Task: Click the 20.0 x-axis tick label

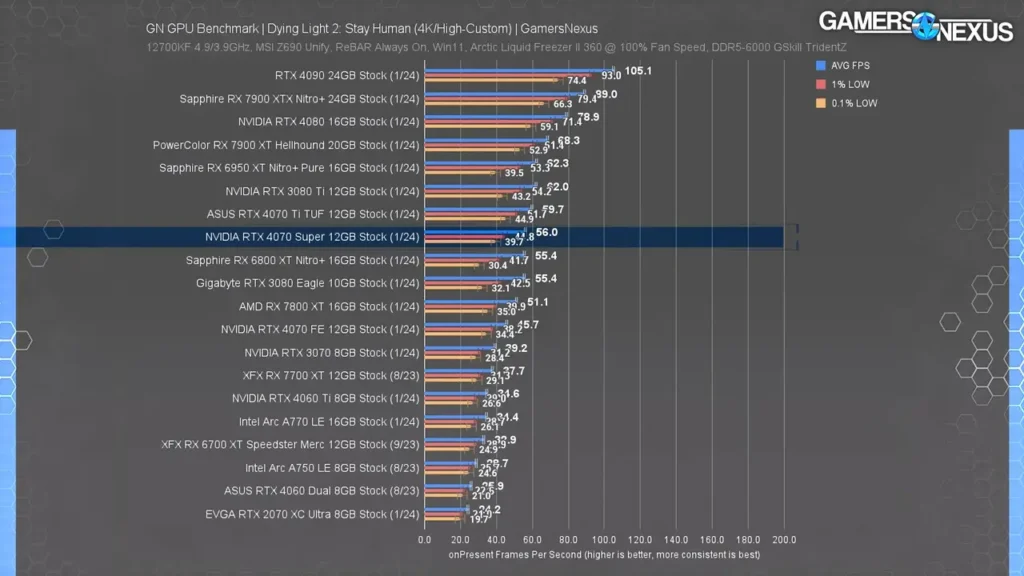Action: click(x=460, y=540)
